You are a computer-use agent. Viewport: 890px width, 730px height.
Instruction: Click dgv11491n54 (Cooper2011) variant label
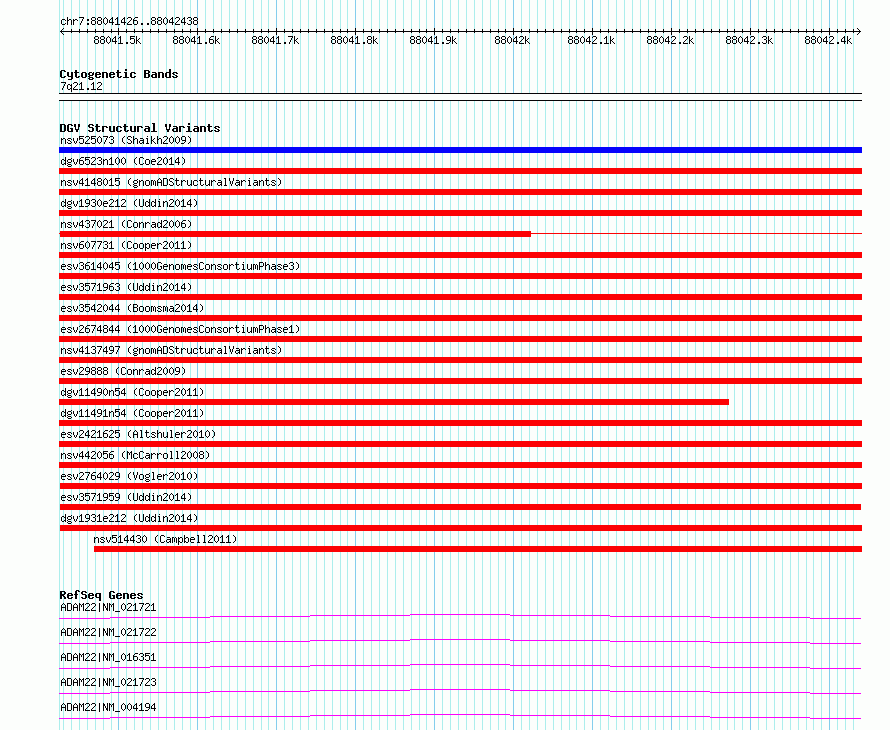[x=132, y=413]
